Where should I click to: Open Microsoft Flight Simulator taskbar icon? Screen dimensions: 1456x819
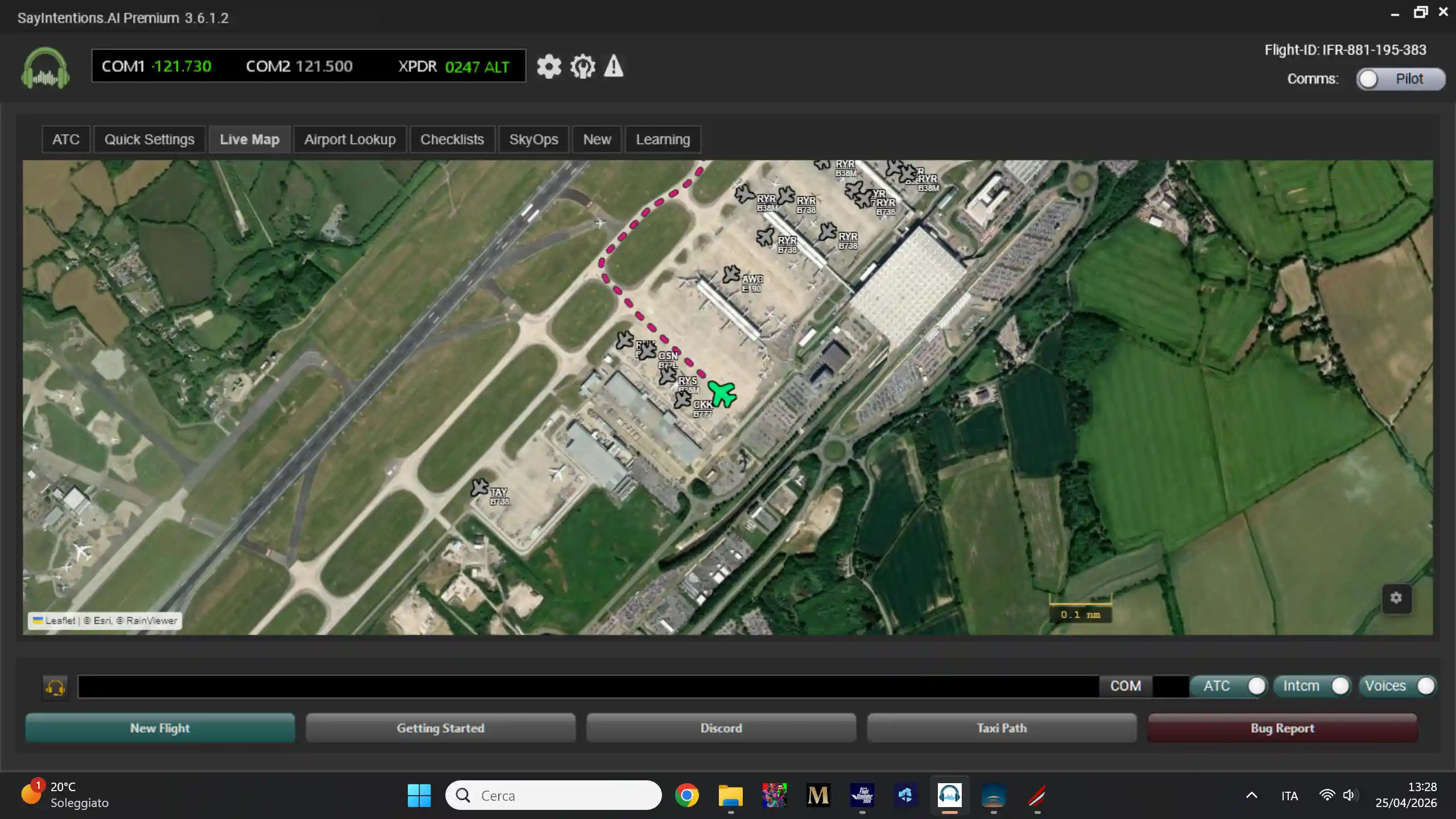coord(862,795)
